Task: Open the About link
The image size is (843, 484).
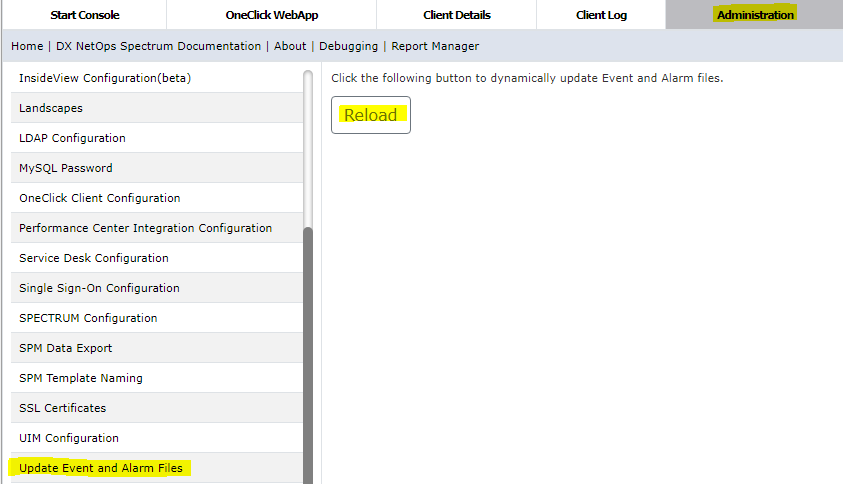Action: (290, 46)
